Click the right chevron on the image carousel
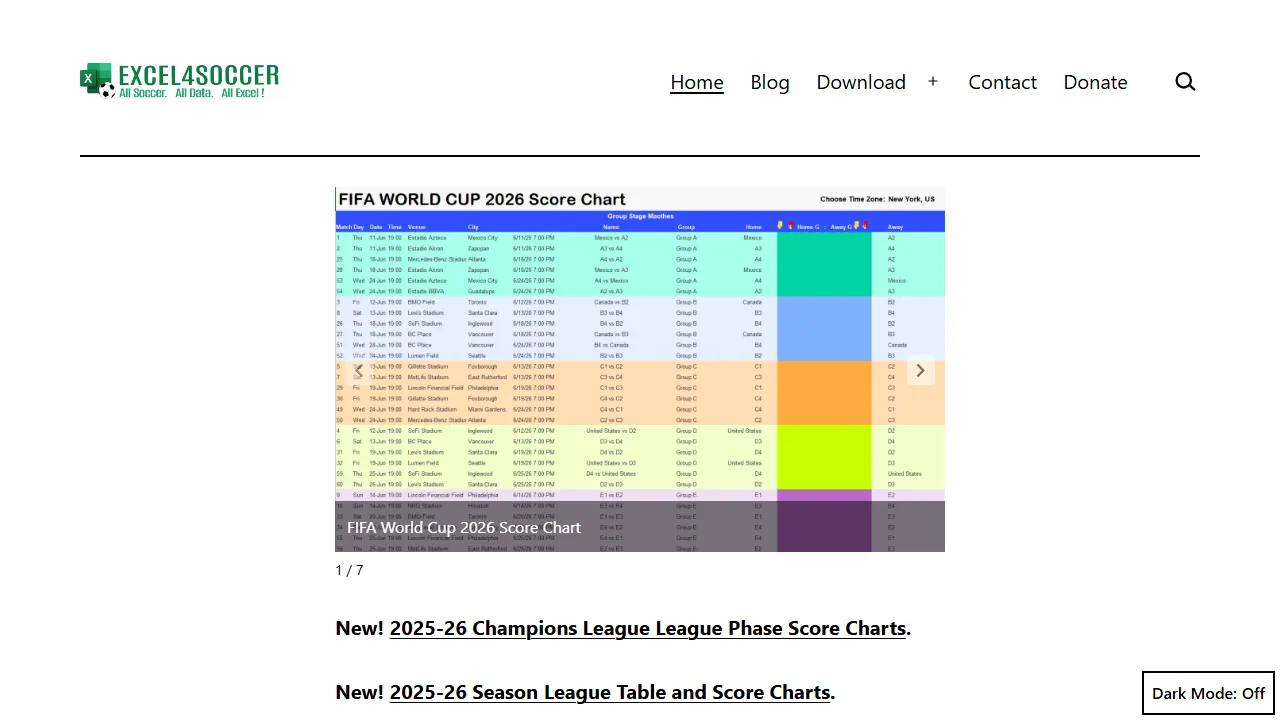This screenshot has height=720, width=1280. click(x=920, y=370)
